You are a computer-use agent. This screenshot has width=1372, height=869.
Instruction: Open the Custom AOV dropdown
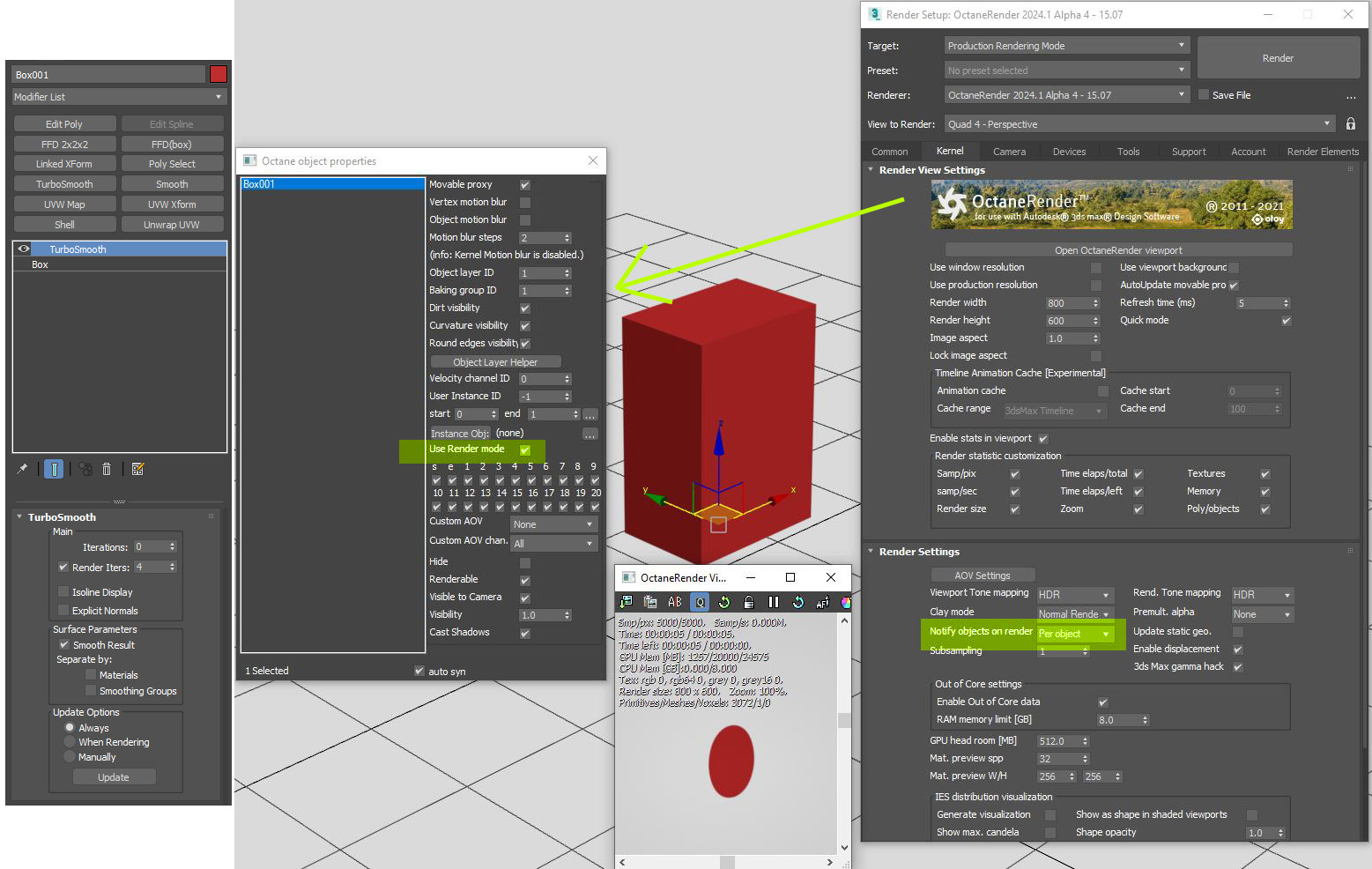pyautogui.click(x=553, y=524)
